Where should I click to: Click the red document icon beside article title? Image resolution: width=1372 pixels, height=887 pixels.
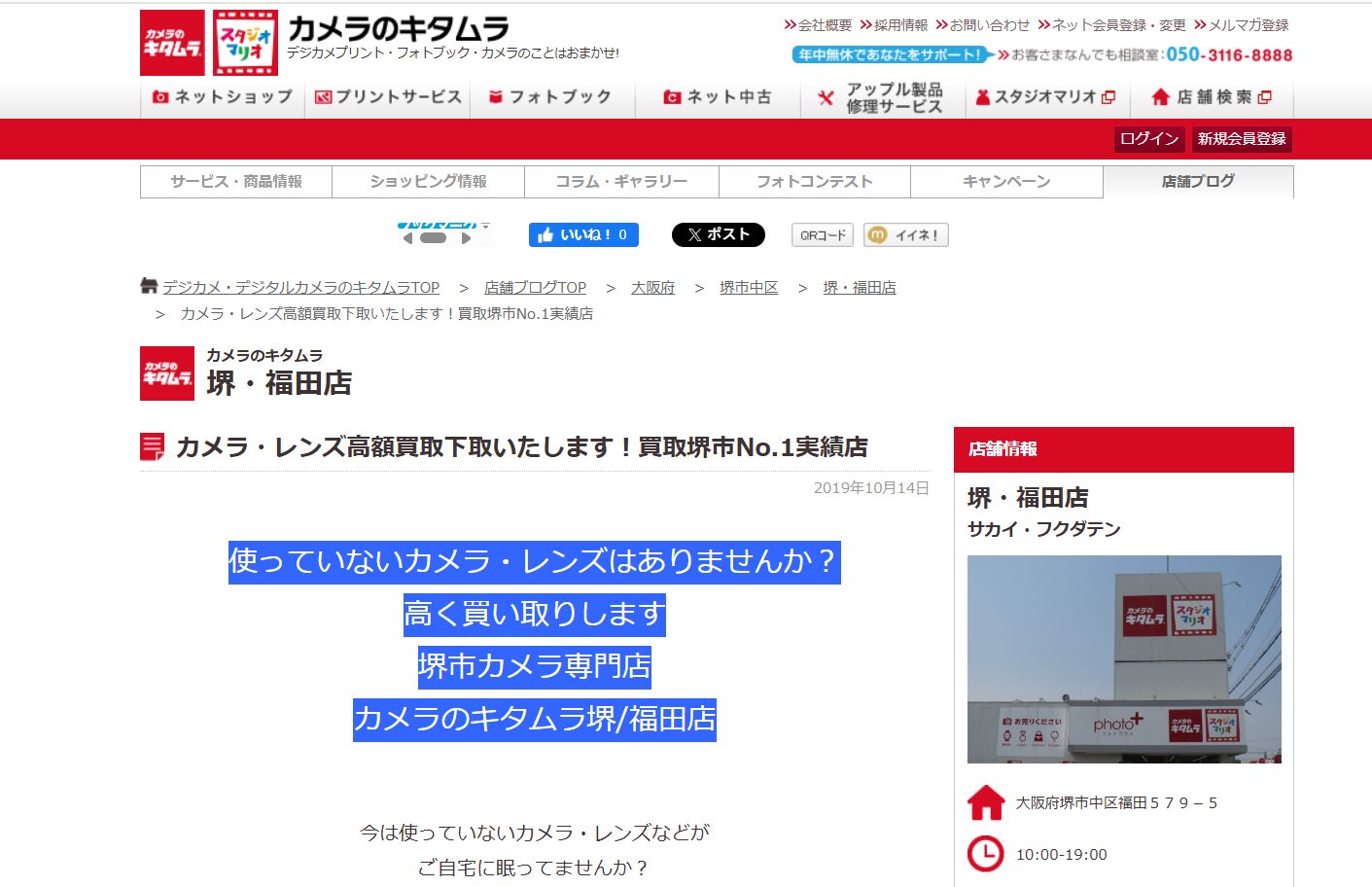click(x=153, y=446)
